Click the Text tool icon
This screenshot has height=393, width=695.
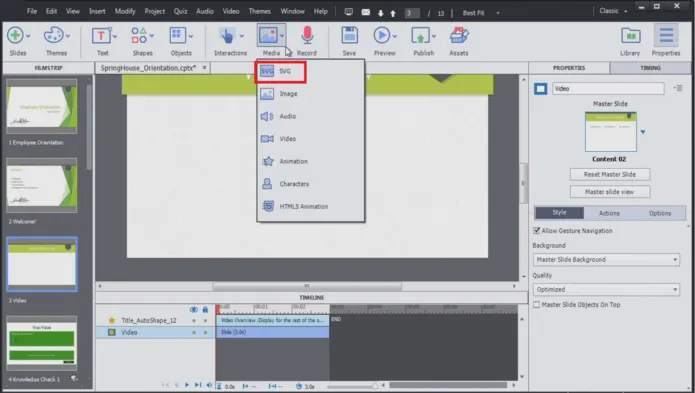pyautogui.click(x=101, y=36)
